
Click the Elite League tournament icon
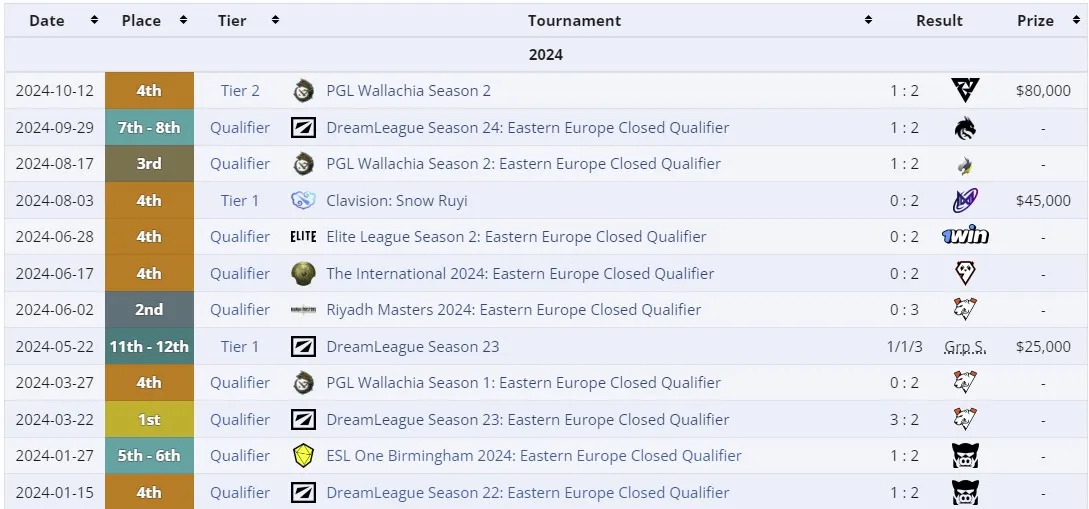coord(304,237)
